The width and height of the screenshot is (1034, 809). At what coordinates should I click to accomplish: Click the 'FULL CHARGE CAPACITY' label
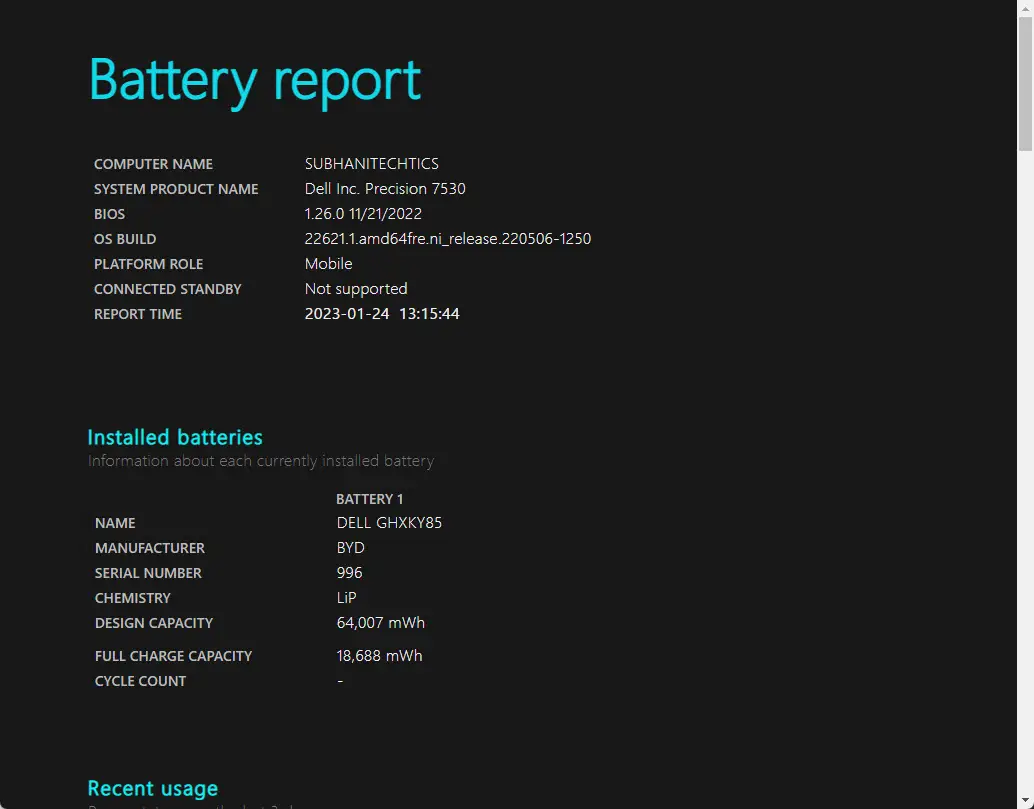click(x=173, y=657)
